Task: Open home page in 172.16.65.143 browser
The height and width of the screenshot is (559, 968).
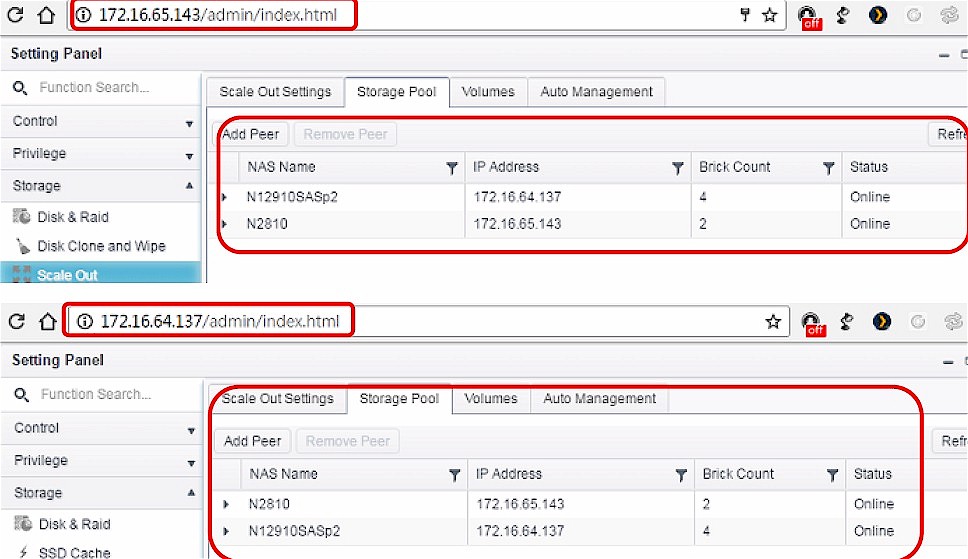Action: (46, 15)
